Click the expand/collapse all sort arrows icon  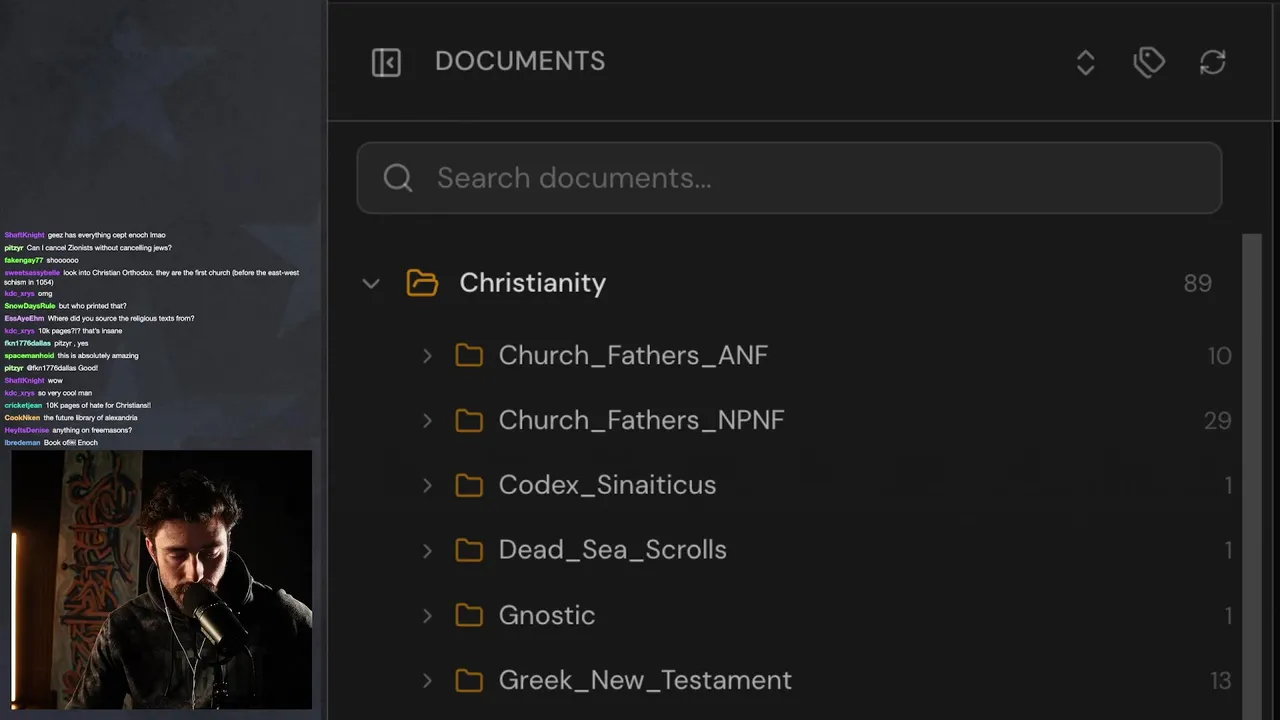[x=1085, y=62]
